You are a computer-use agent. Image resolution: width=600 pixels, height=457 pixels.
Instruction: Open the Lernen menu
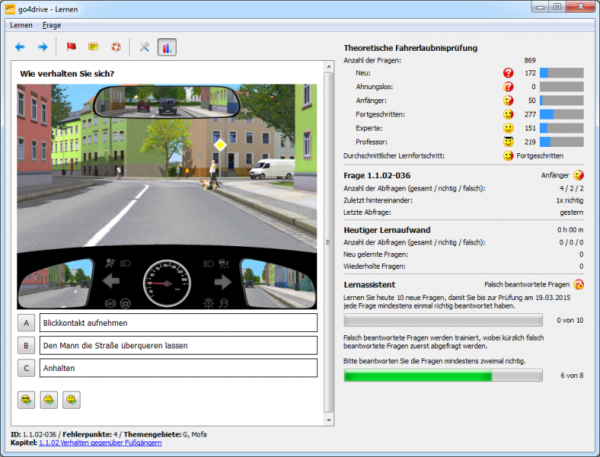[21, 24]
